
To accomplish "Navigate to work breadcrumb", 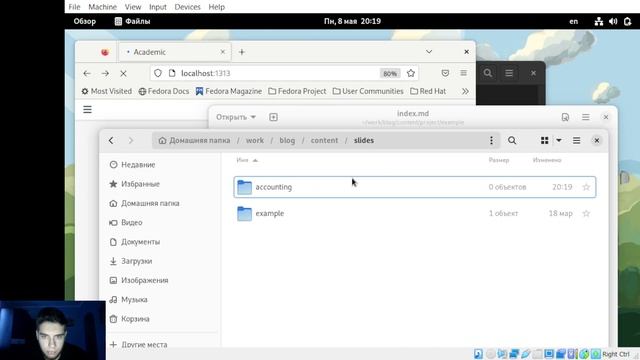I will (x=255, y=140).
